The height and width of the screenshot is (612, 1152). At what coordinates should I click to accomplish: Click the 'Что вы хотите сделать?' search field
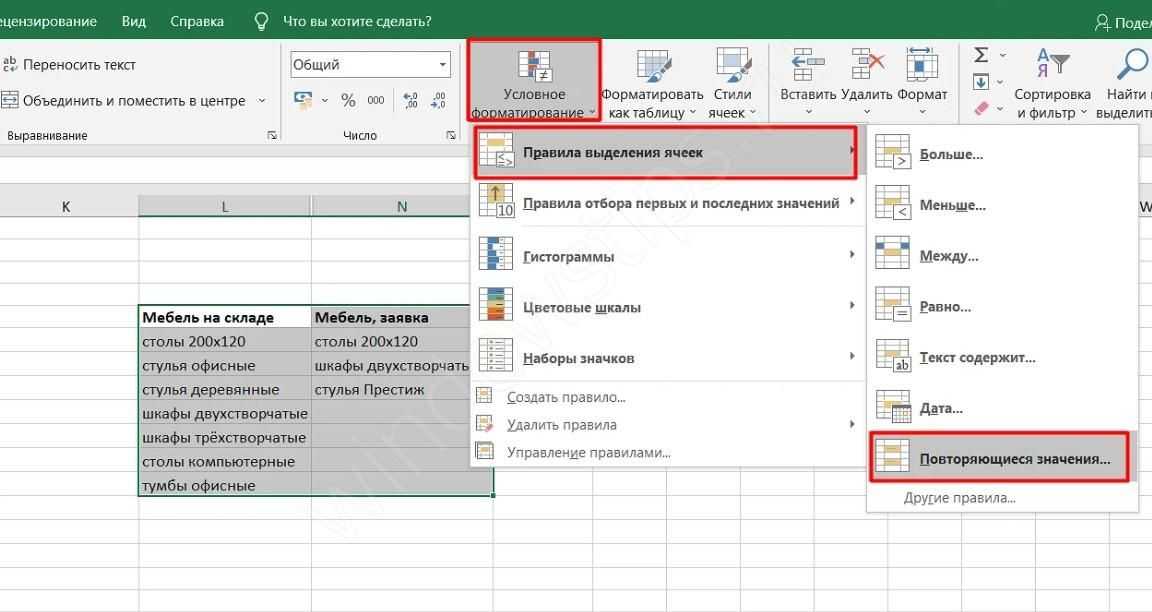pos(357,21)
